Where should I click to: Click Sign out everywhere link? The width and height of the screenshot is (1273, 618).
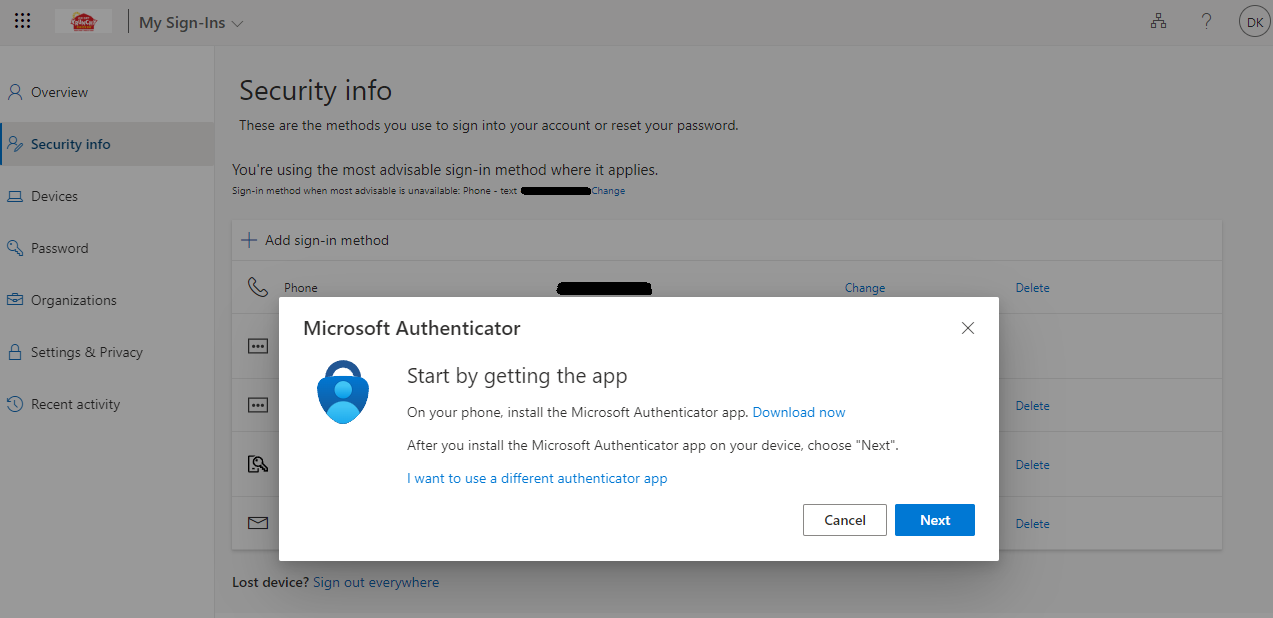pos(375,582)
